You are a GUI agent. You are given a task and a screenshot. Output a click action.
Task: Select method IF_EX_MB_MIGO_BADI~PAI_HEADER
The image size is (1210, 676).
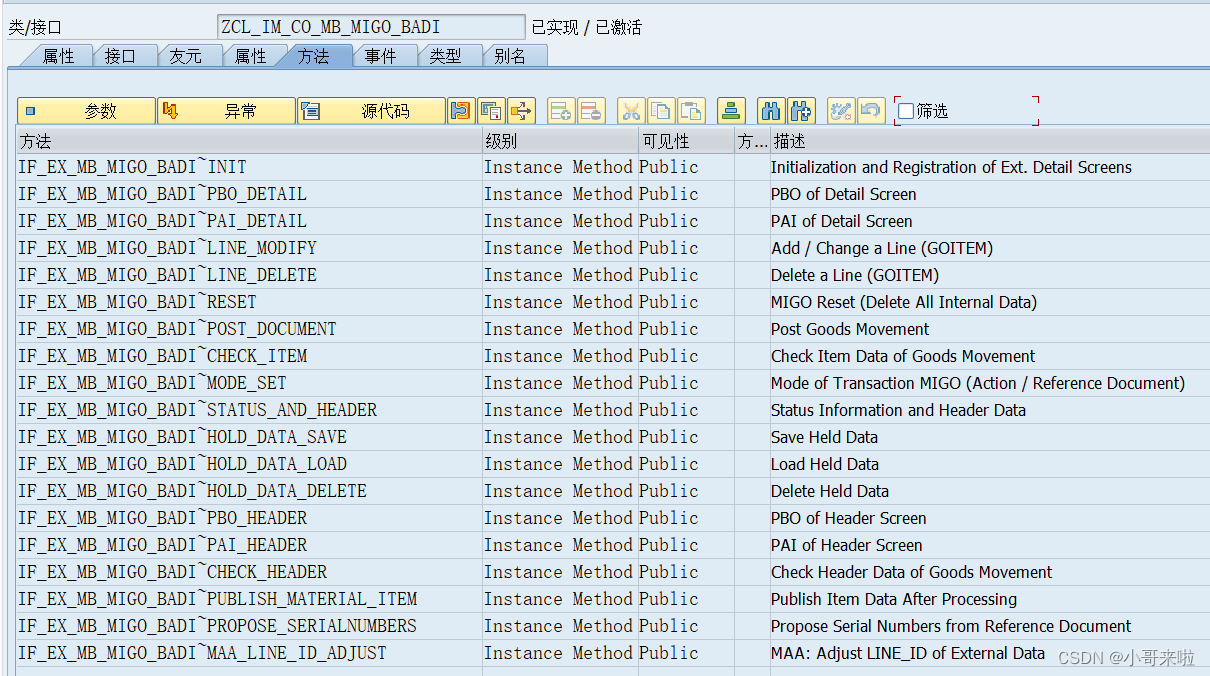[162, 545]
